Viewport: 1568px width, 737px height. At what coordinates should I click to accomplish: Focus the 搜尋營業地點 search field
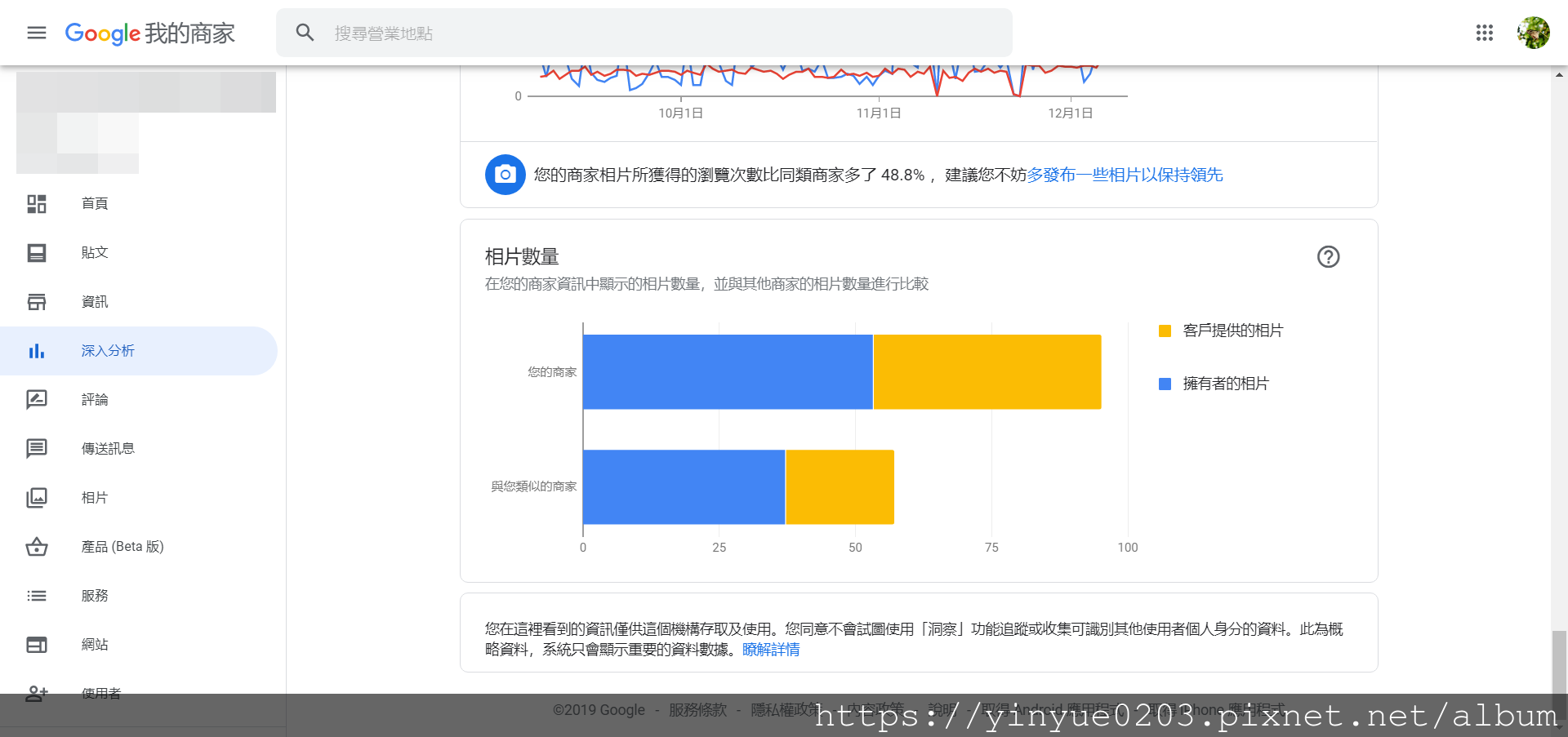pos(644,33)
